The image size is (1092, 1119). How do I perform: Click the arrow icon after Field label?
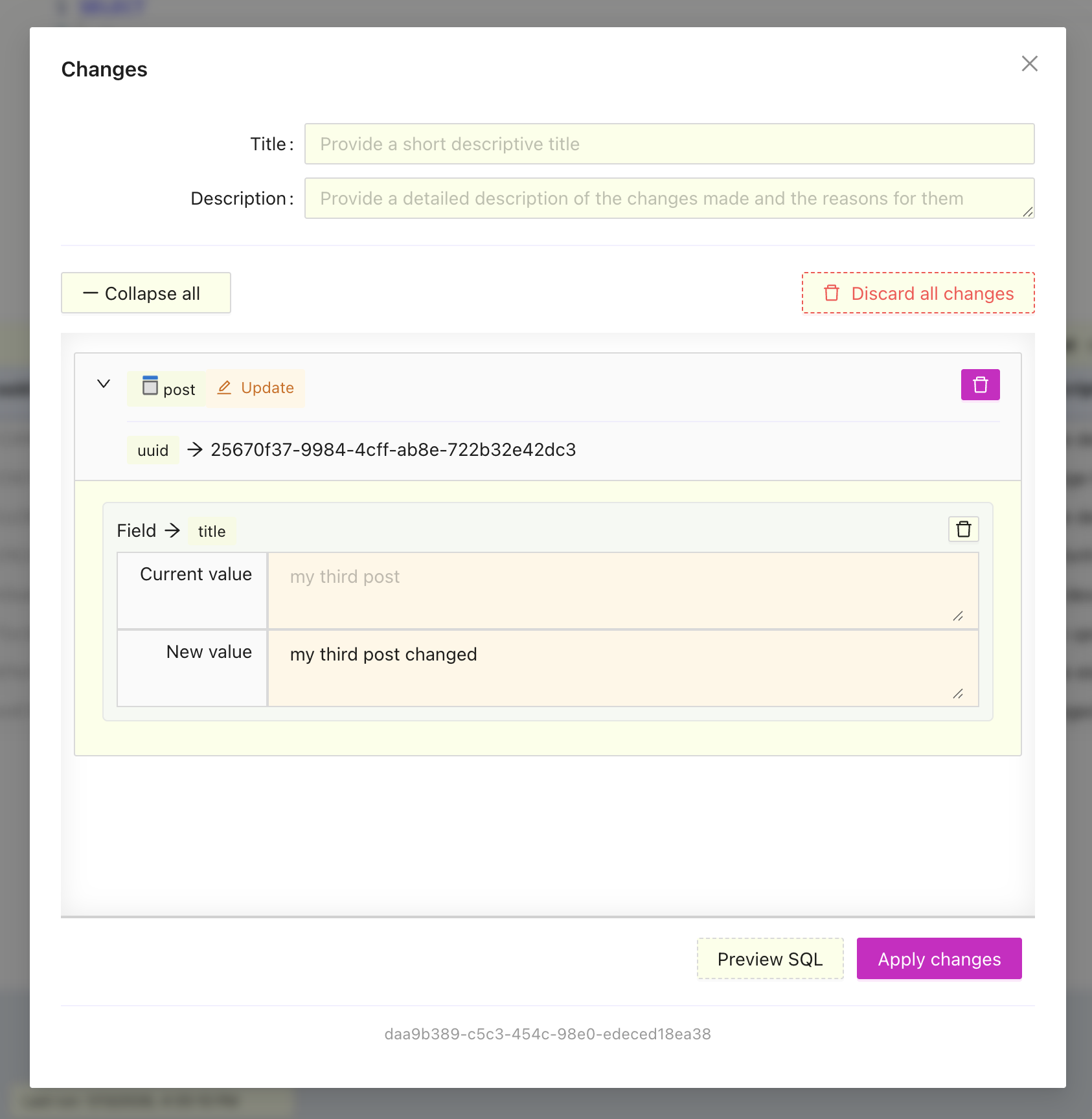172,531
